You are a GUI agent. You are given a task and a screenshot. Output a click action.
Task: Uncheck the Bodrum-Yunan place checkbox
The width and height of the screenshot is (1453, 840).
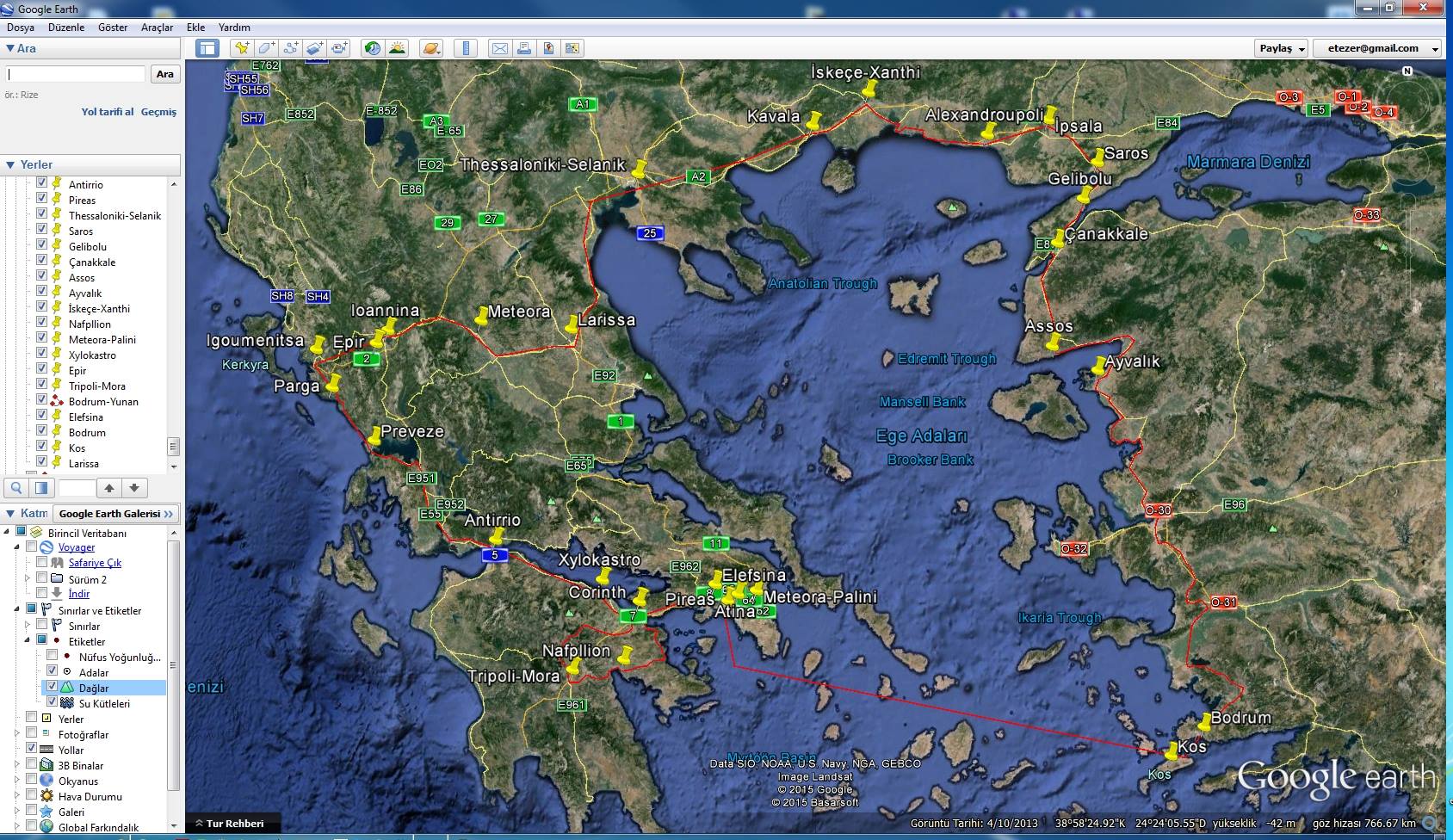[x=41, y=400]
